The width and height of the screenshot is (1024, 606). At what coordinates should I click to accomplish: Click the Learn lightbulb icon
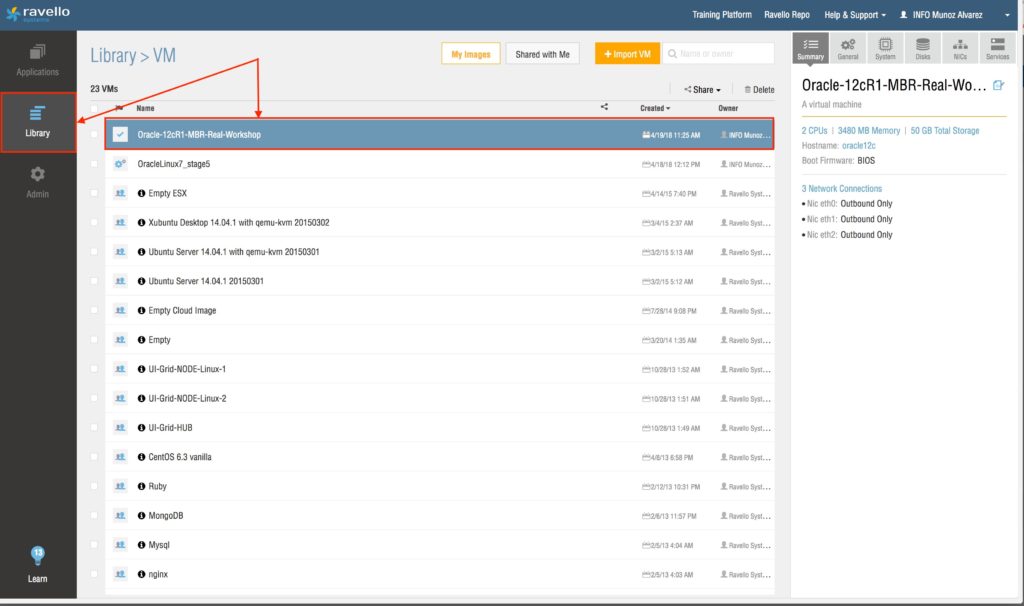[38, 564]
